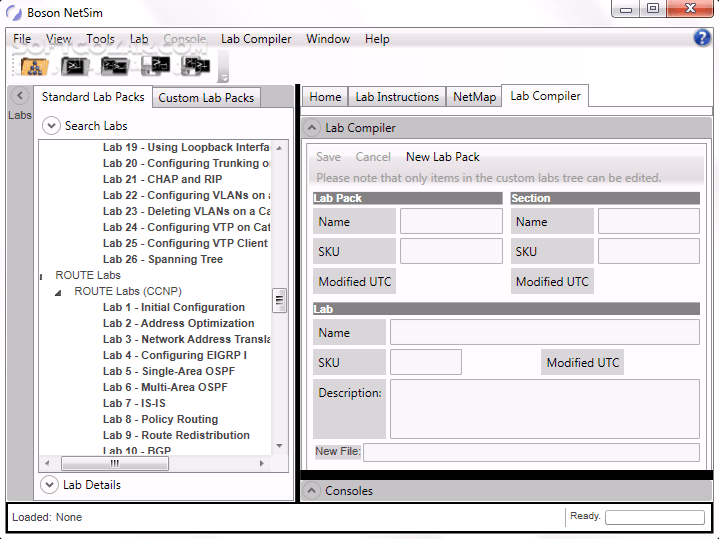Open the Help menu

tap(377, 39)
